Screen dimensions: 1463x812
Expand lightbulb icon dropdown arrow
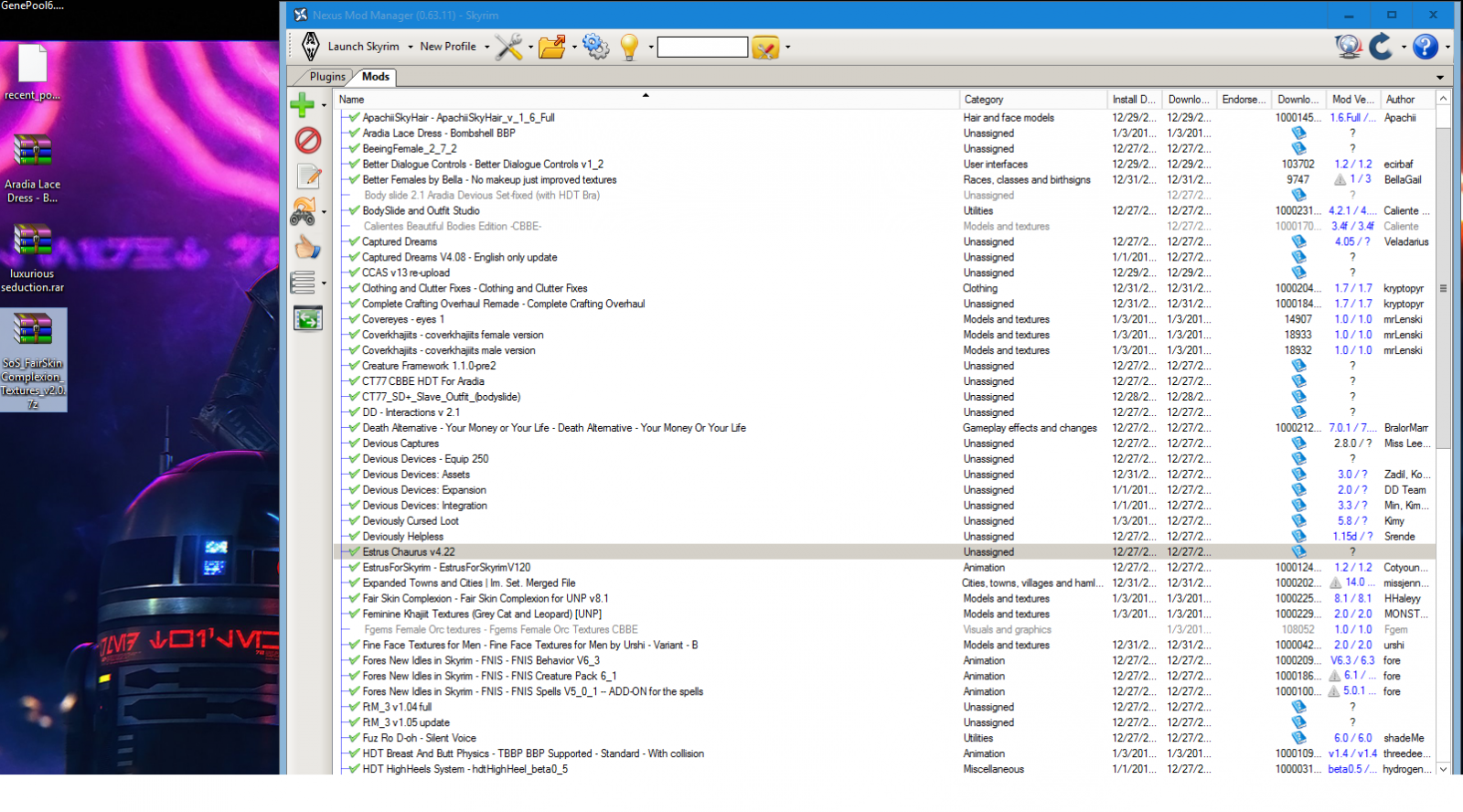(651, 47)
